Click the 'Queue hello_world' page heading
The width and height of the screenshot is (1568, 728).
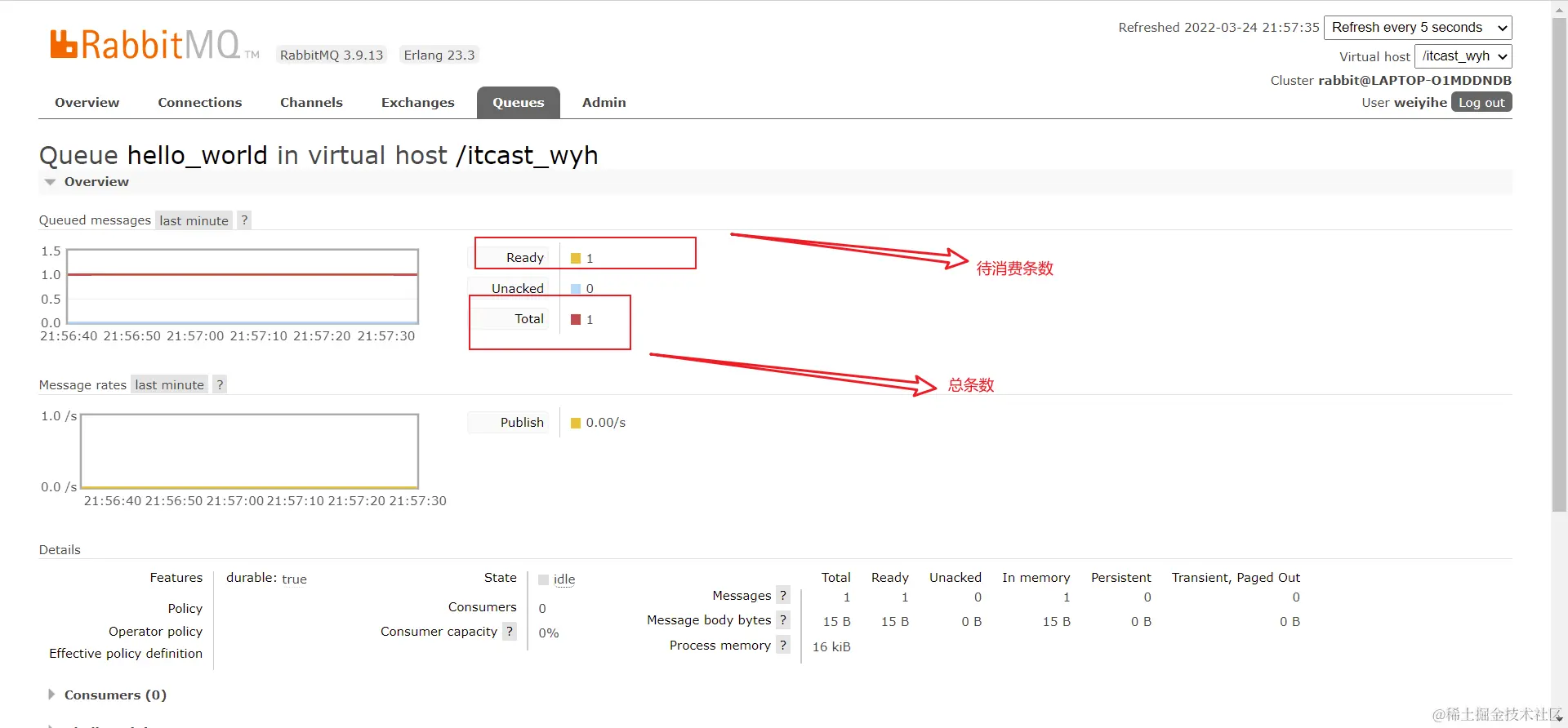click(x=318, y=155)
